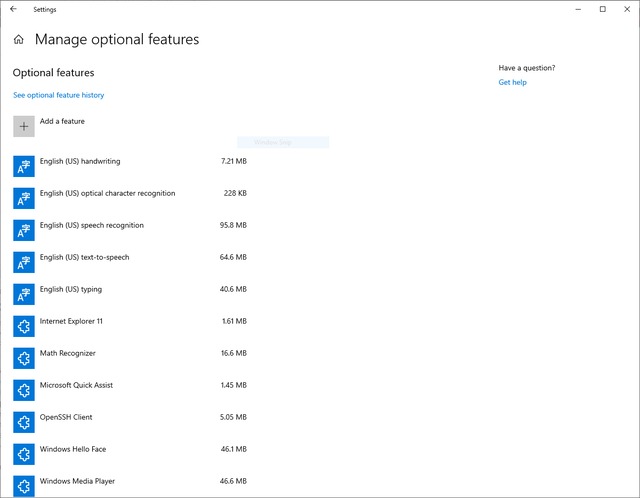The width and height of the screenshot is (640, 498).
Task: Click the English (US) speech recognition icon
Action: tap(24, 230)
